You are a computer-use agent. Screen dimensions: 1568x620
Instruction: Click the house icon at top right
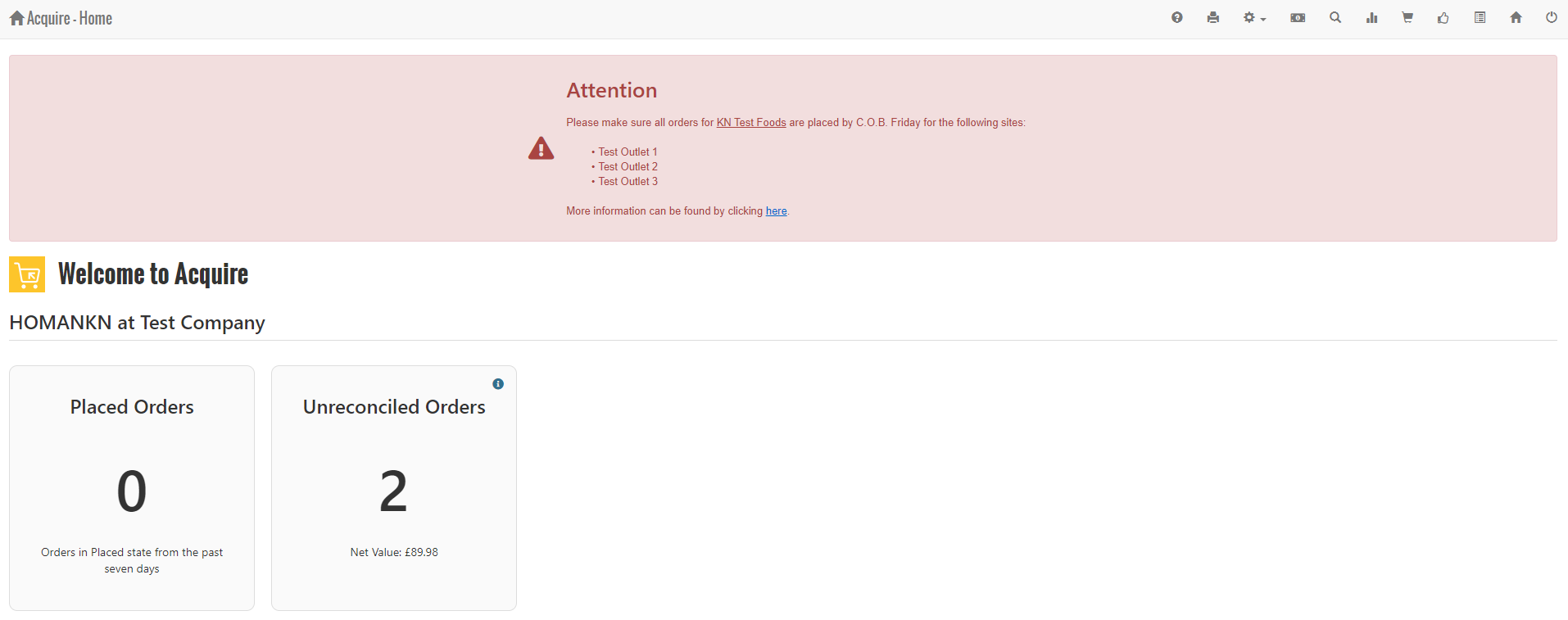[1516, 17]
